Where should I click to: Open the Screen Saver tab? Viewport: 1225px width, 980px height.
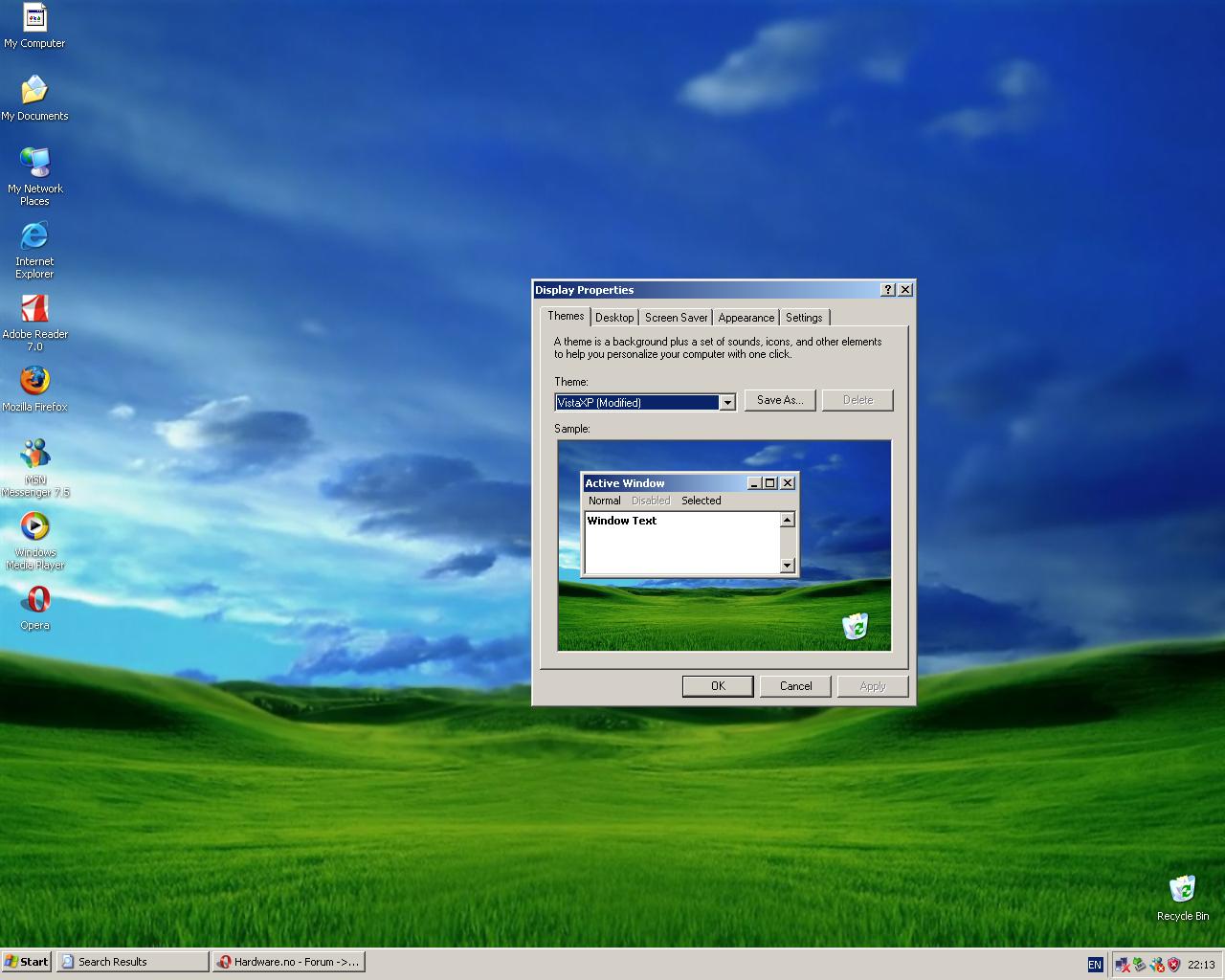pyautogui.click(x=676, y=318)
